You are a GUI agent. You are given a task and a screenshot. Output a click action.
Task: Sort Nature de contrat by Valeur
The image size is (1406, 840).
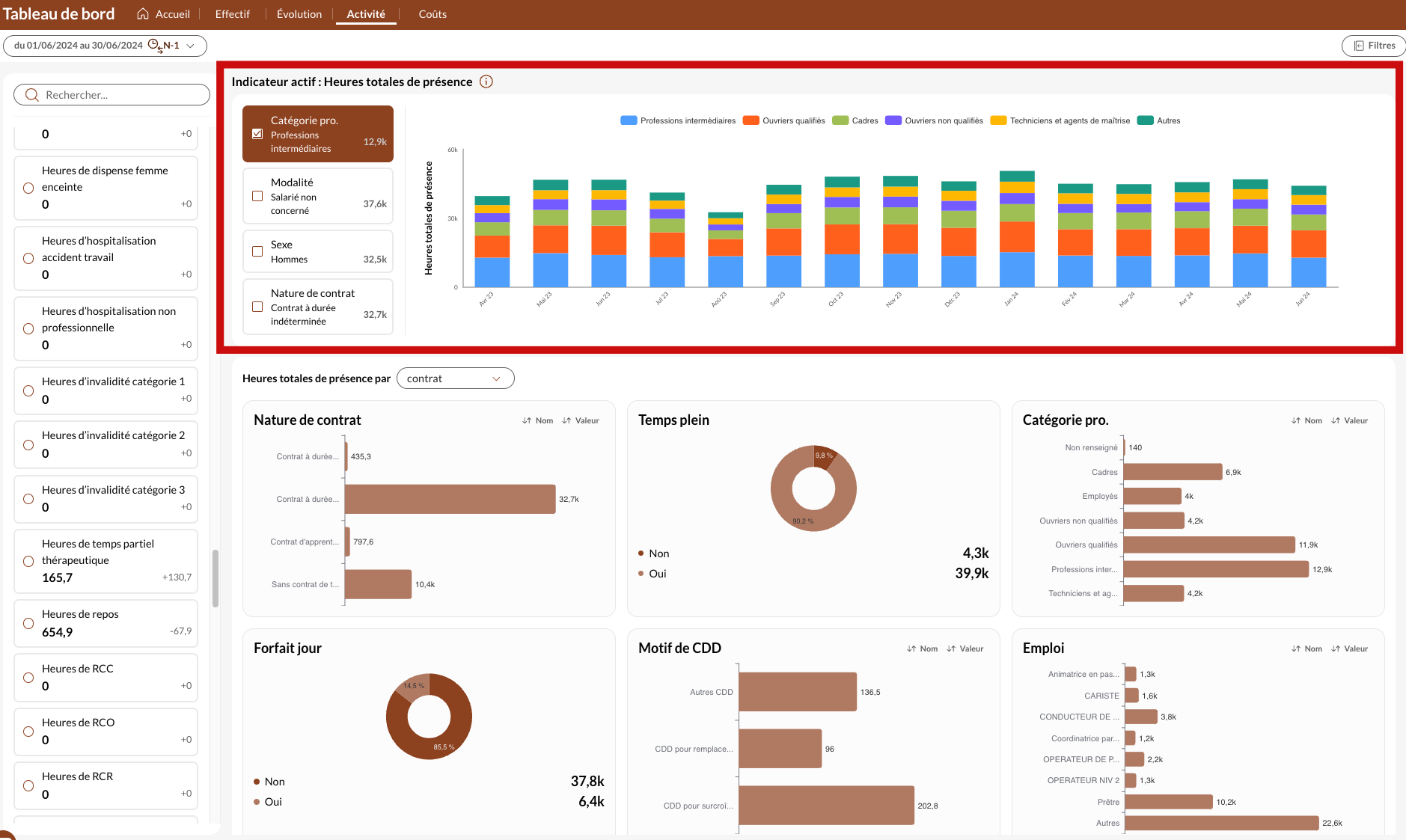coord(581,420)
